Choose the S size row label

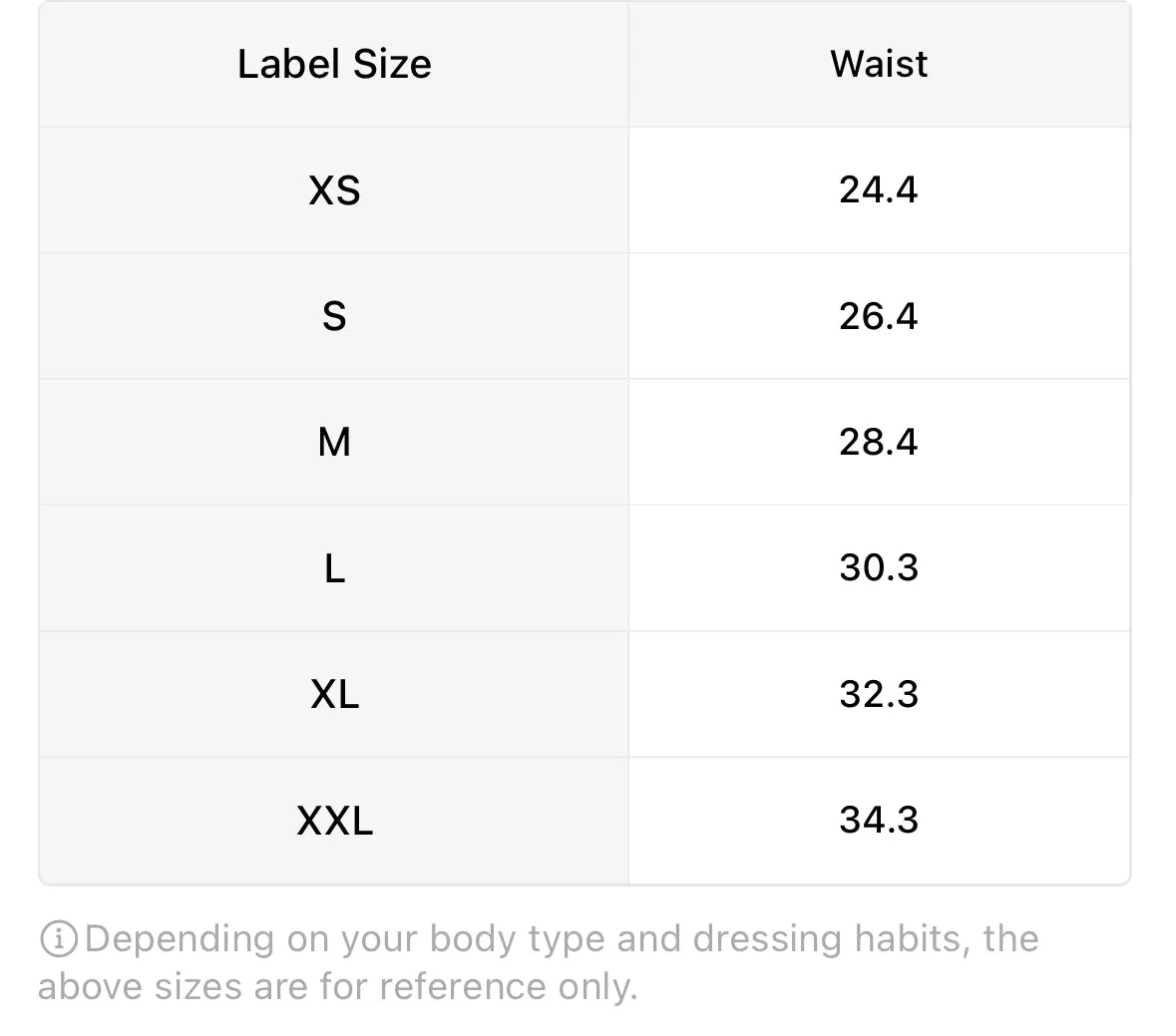coord(334,316)
